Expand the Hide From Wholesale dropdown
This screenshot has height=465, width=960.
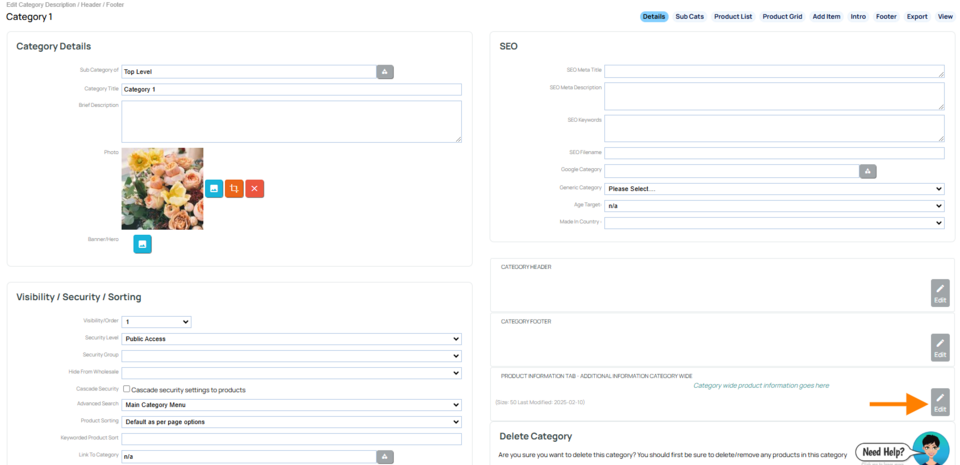(291, 373)
